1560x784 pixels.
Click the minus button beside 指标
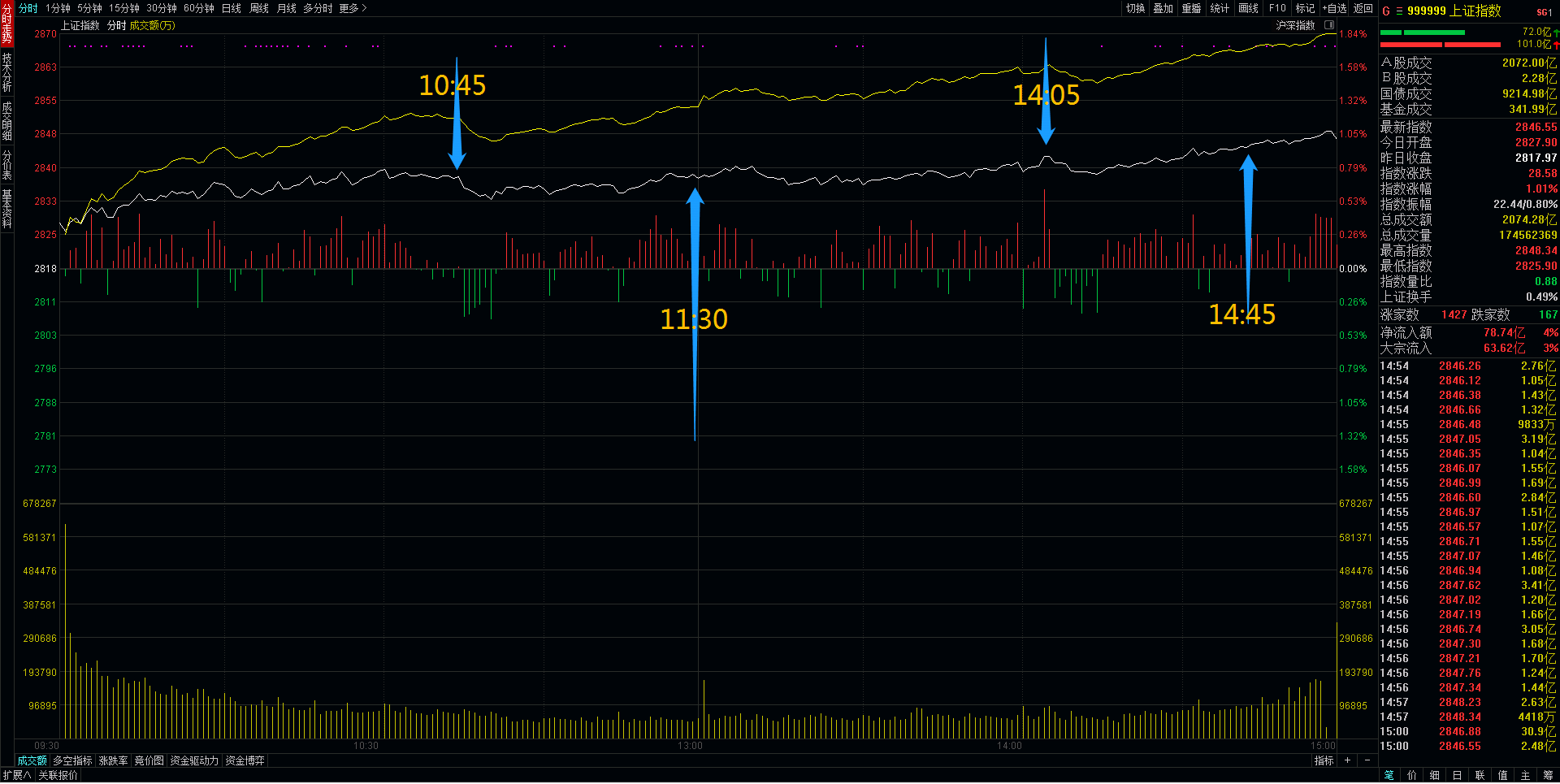point(1367,760)
